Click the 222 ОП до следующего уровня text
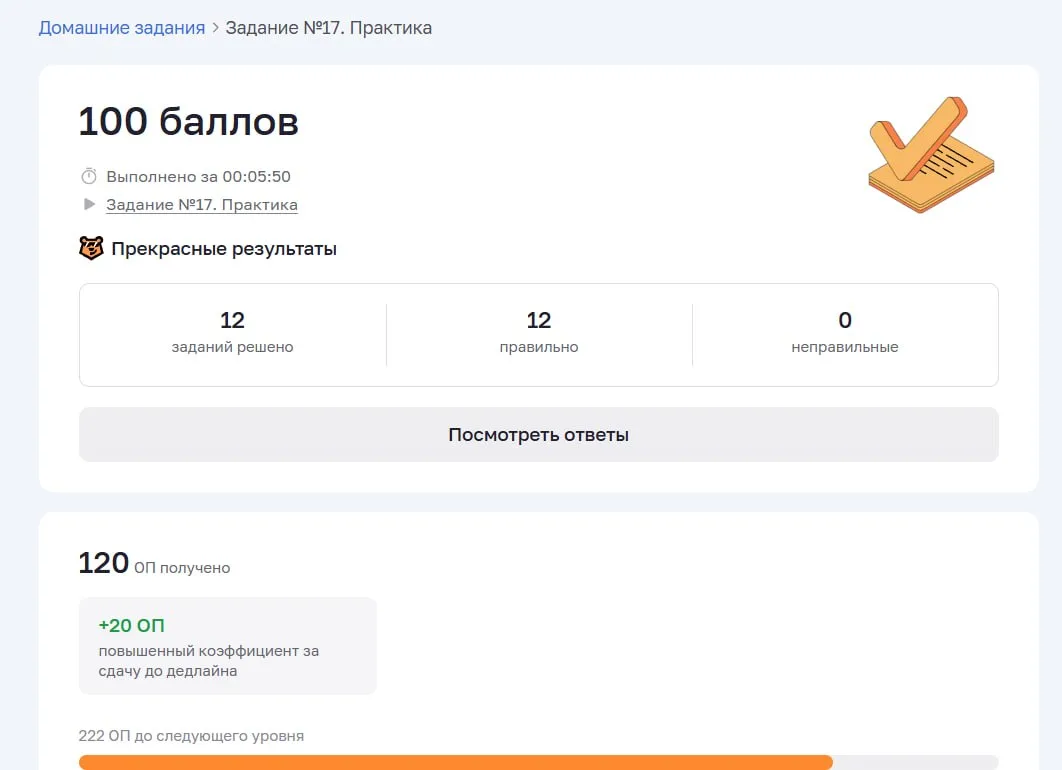Image resolution: width=1062 pixels, height=770 pixels. 191,736
